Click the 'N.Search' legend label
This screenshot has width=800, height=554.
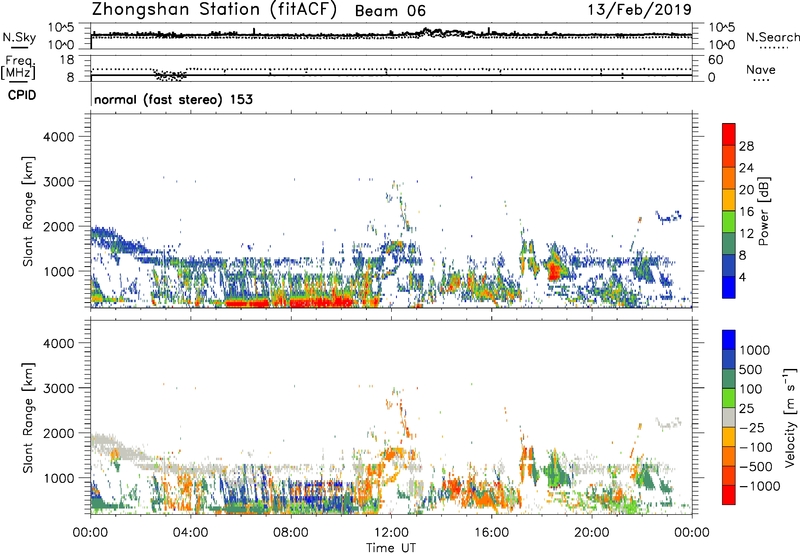[x=772, y=37]
